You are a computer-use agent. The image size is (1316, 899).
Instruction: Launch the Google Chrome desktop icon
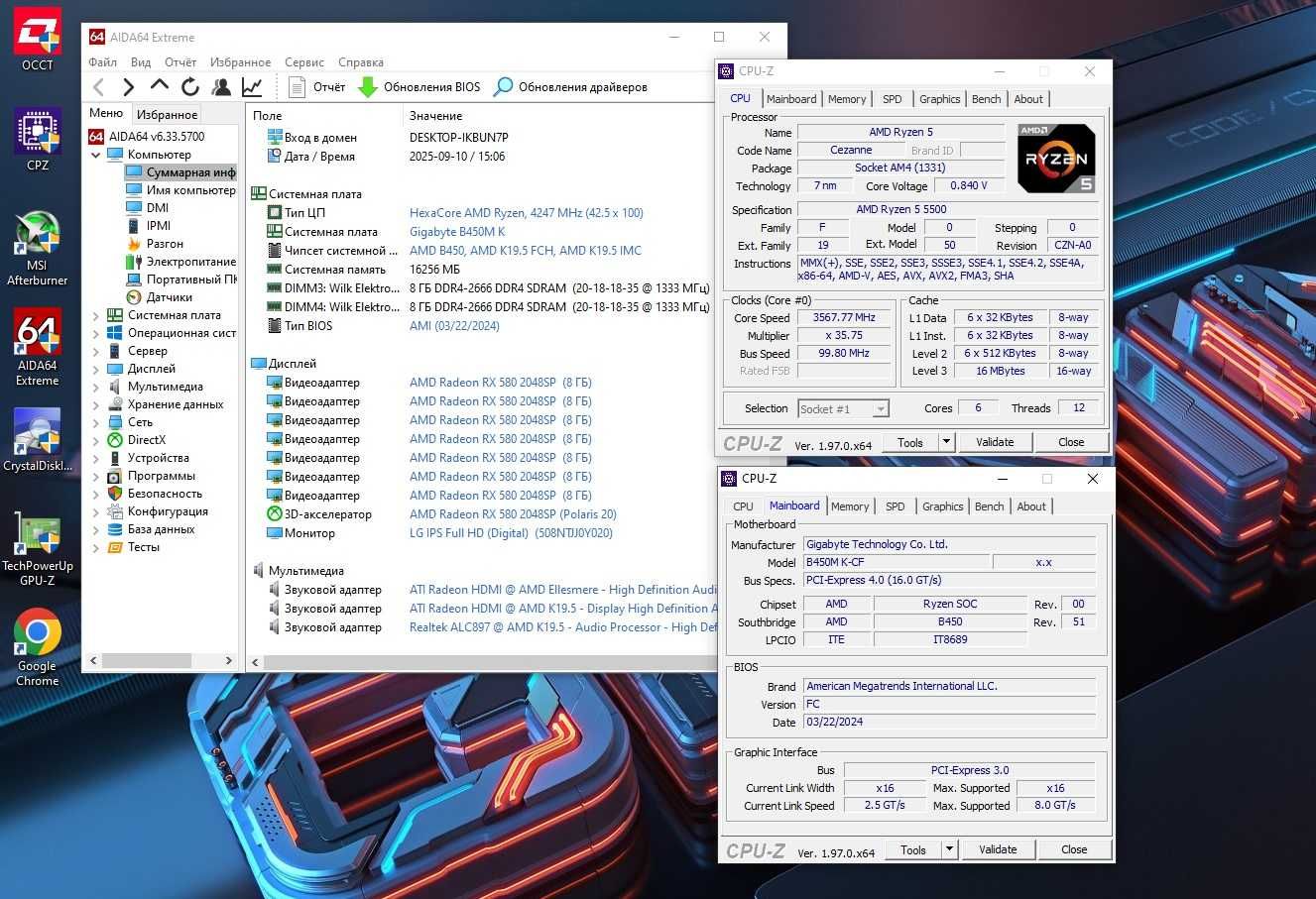click(38, 649)
